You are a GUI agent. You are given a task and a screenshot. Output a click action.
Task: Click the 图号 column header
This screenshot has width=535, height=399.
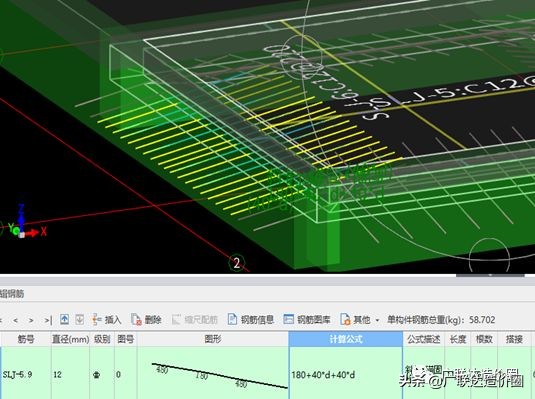(126, 339)
